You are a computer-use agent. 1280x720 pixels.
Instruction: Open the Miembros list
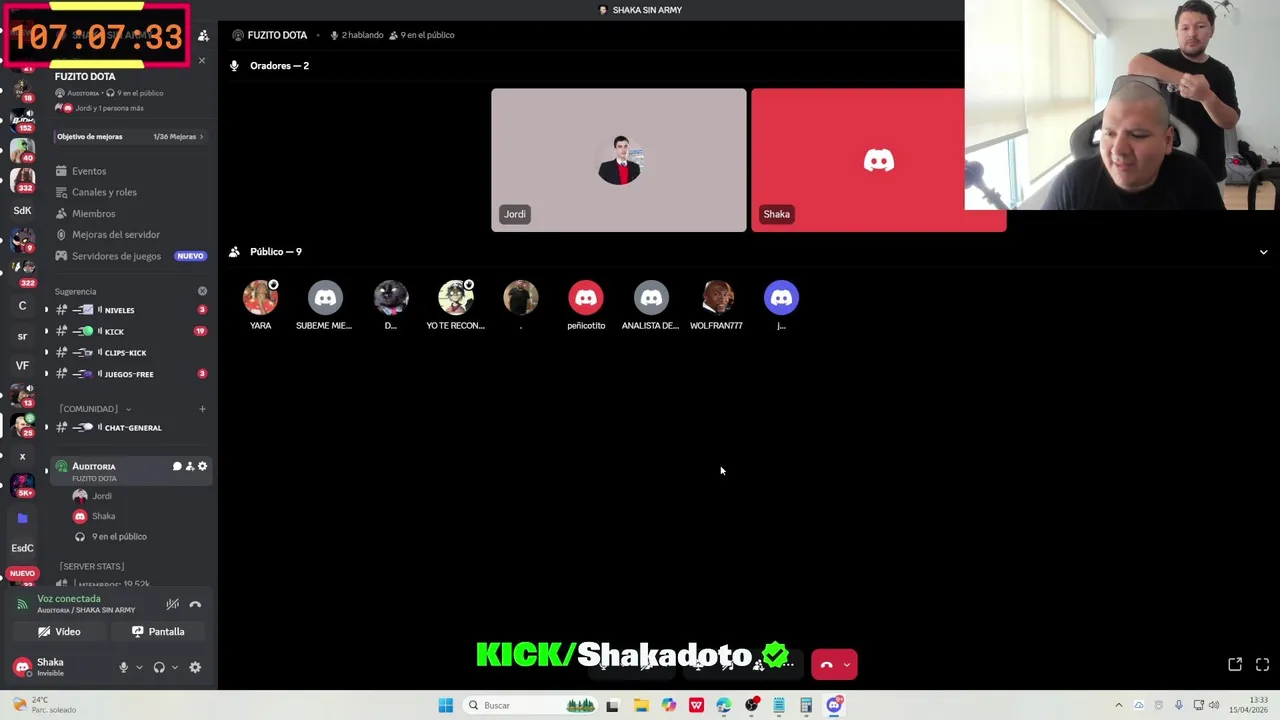[x=130, y=213]
